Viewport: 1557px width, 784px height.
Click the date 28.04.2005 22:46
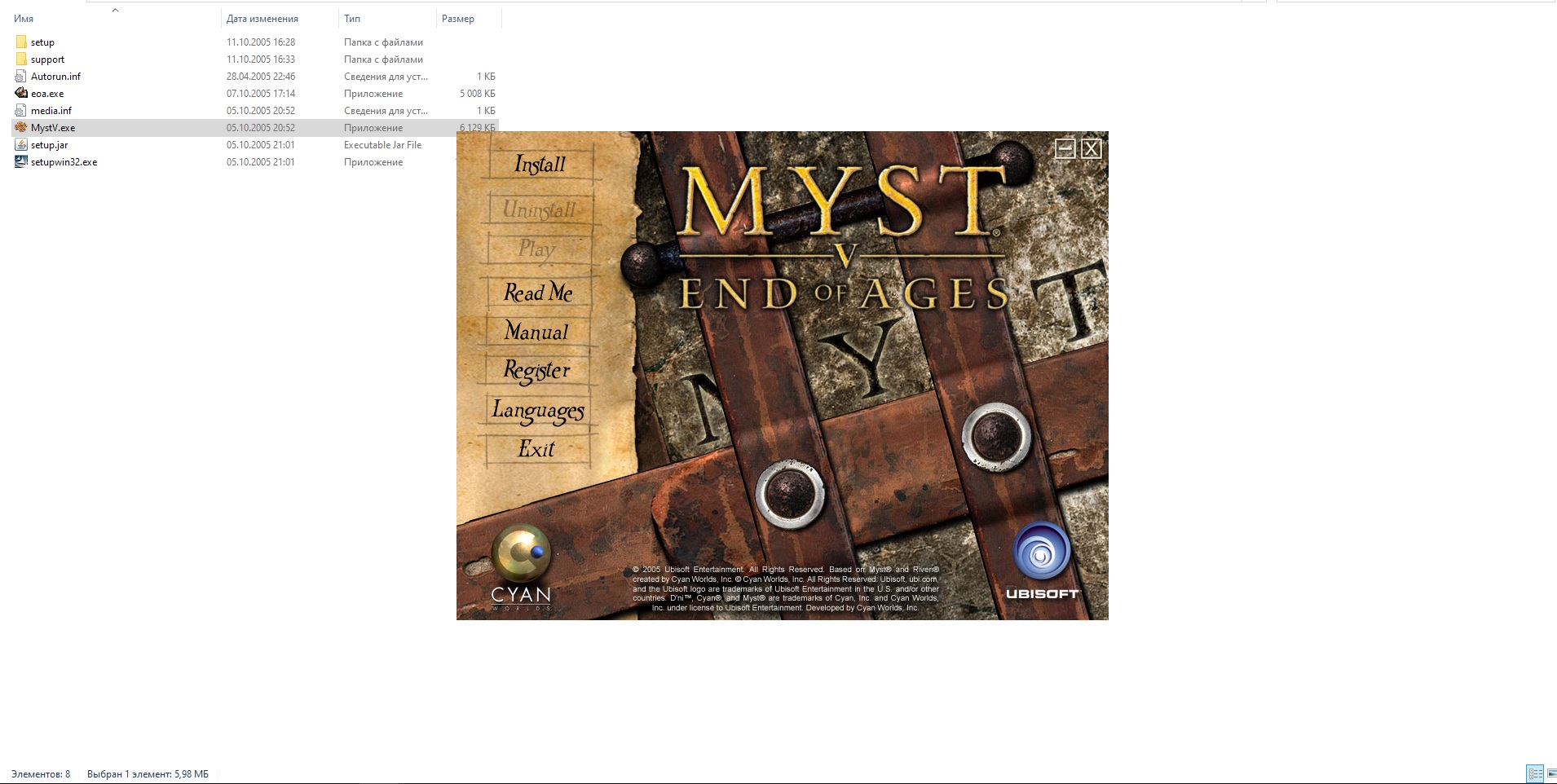(261, 77)
